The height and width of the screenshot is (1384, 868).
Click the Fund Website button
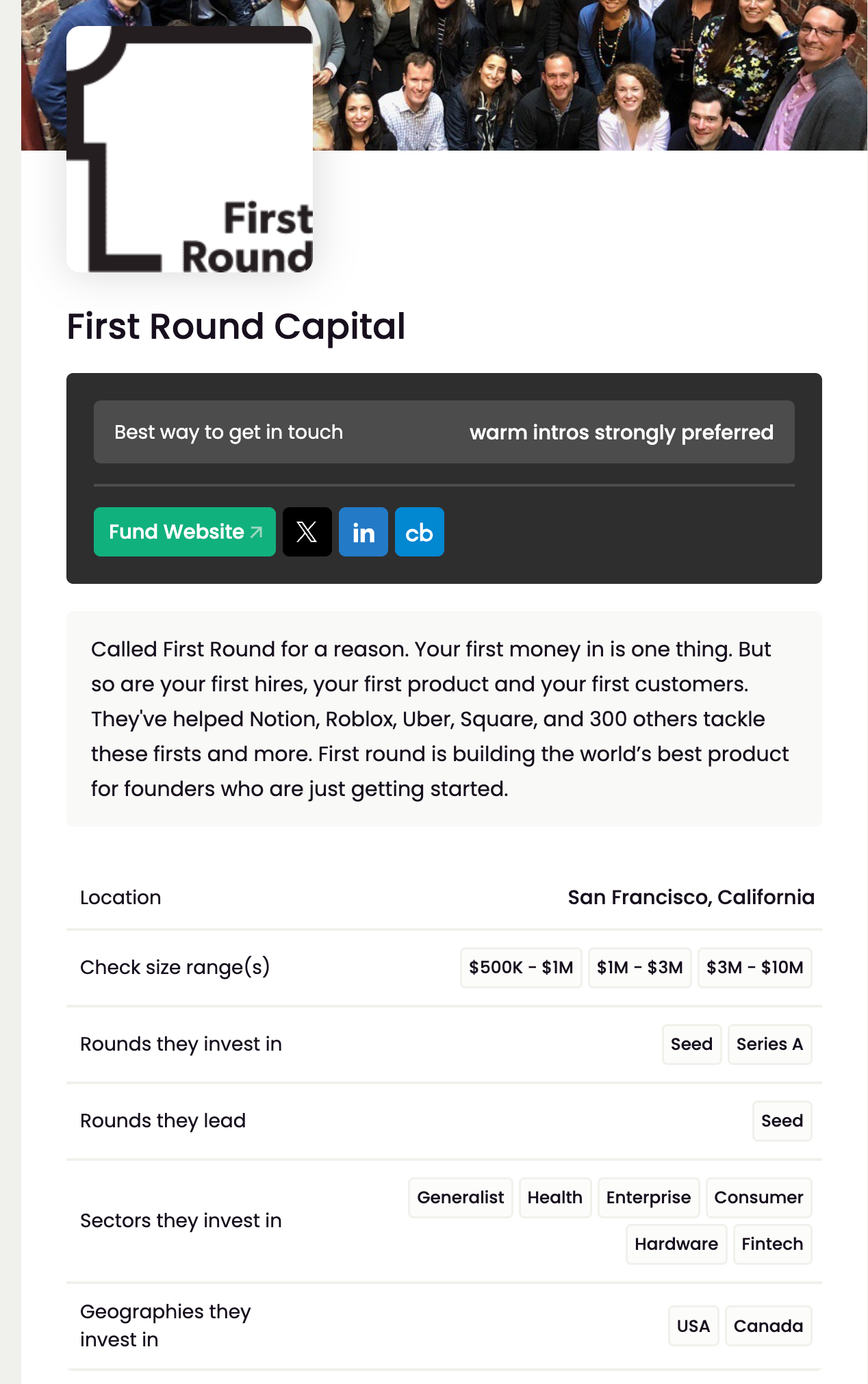[x=185, y=532]
